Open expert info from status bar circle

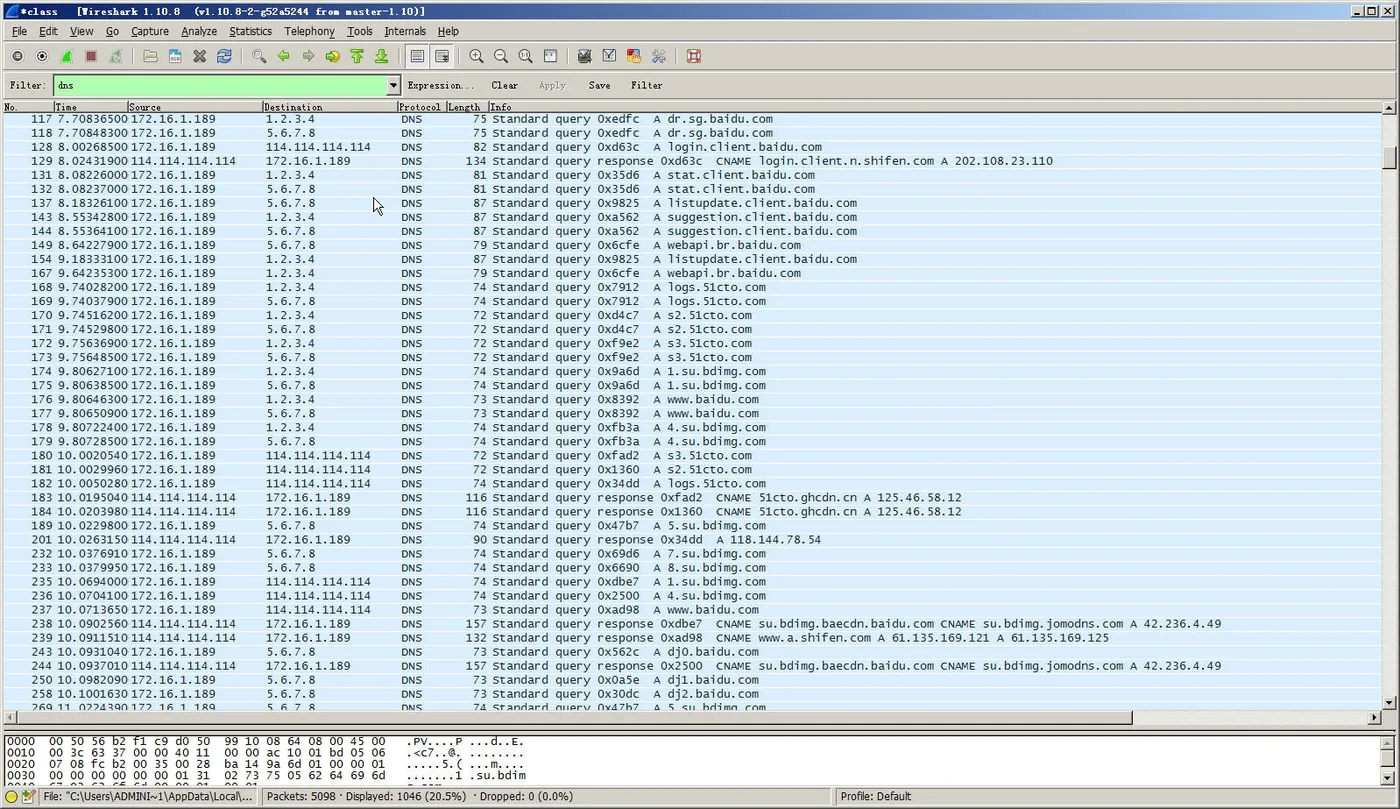pyautogui.click(x=12, y=797)
